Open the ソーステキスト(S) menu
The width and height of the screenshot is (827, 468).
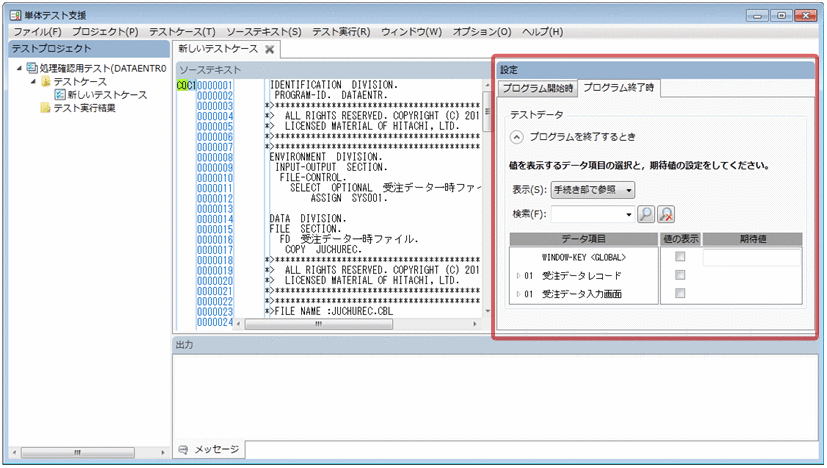coord(264,32)
